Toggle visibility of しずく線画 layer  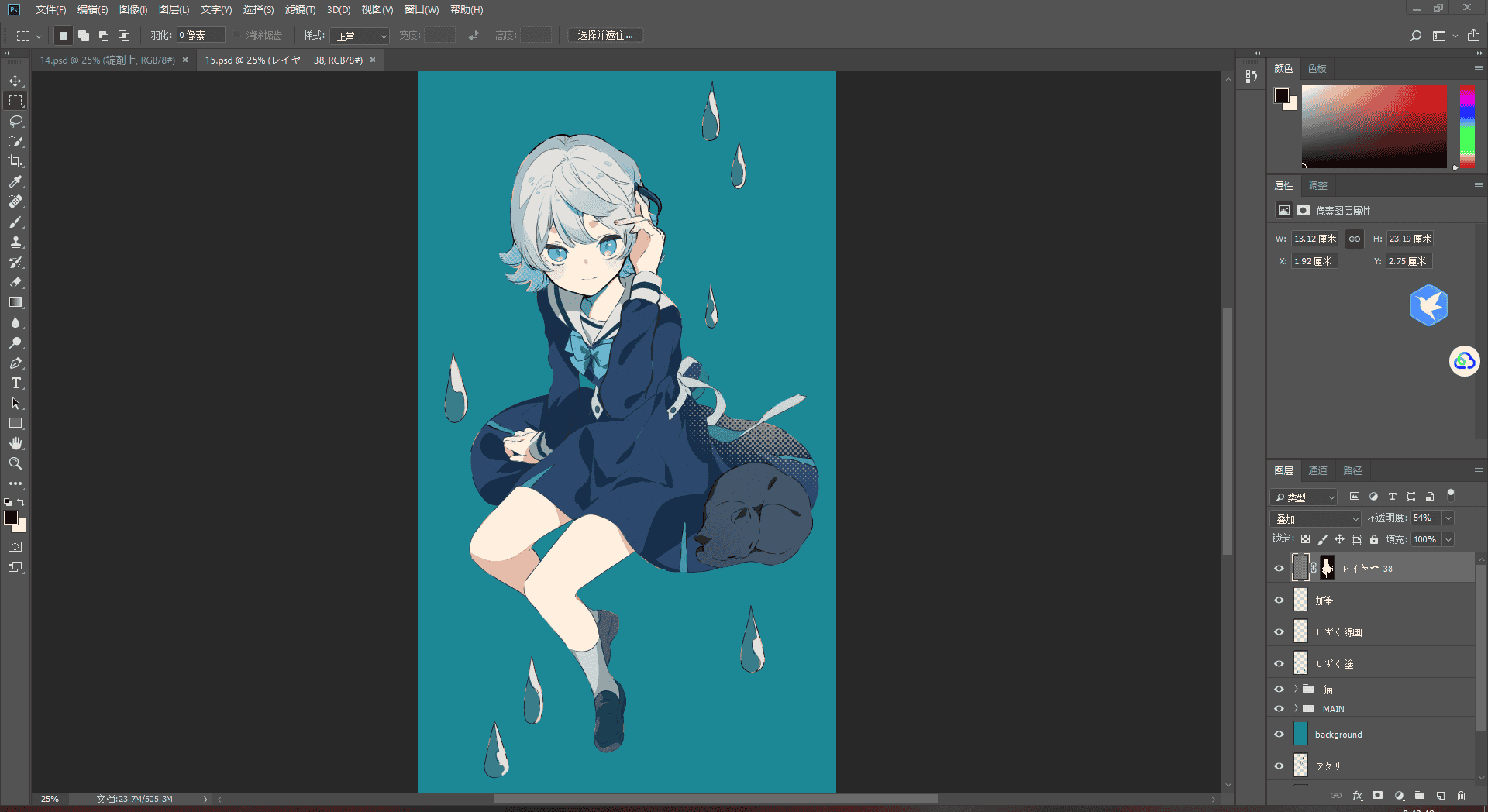coord(1280,632)
